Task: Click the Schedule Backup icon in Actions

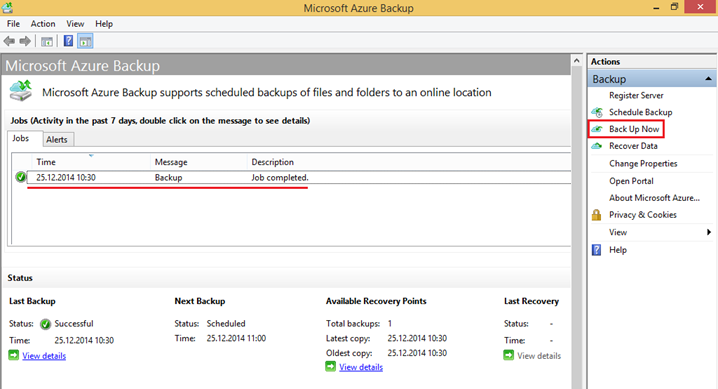Action: (x=597, y=112)
